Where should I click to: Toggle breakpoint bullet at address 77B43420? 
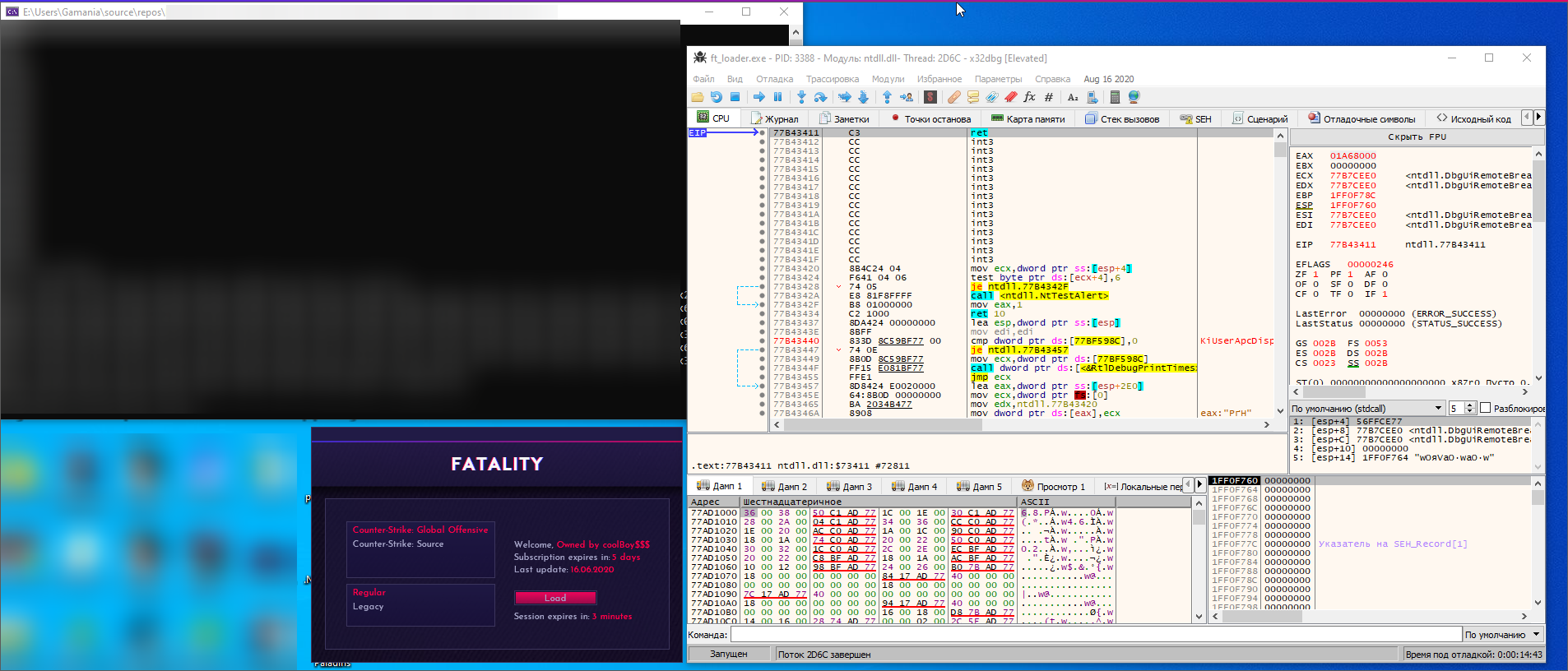[762, 269]
